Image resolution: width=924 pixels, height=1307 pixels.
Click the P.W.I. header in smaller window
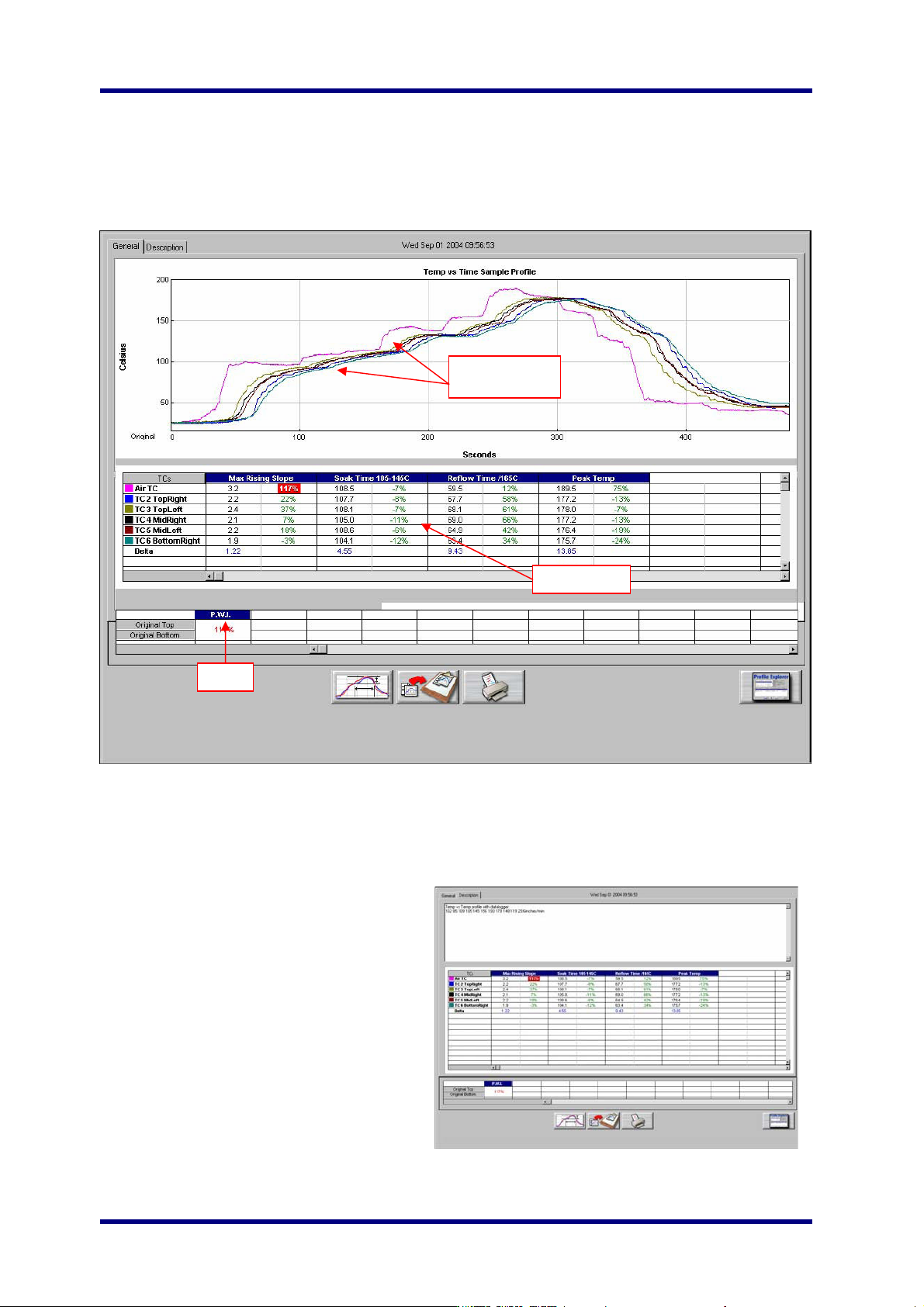point(497,1084)
